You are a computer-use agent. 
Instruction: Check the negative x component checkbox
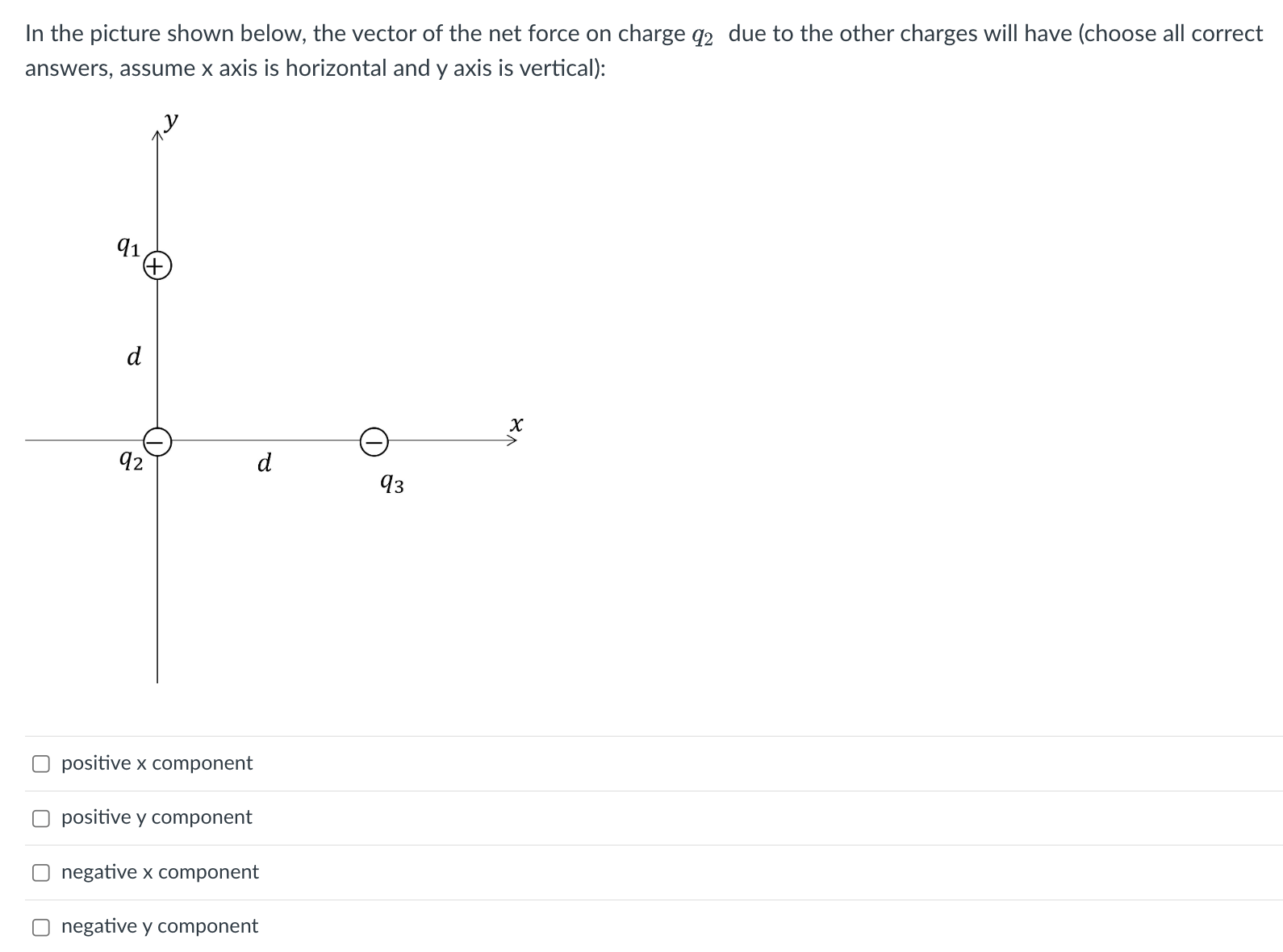pyautogui.click(x=41, y=872)
